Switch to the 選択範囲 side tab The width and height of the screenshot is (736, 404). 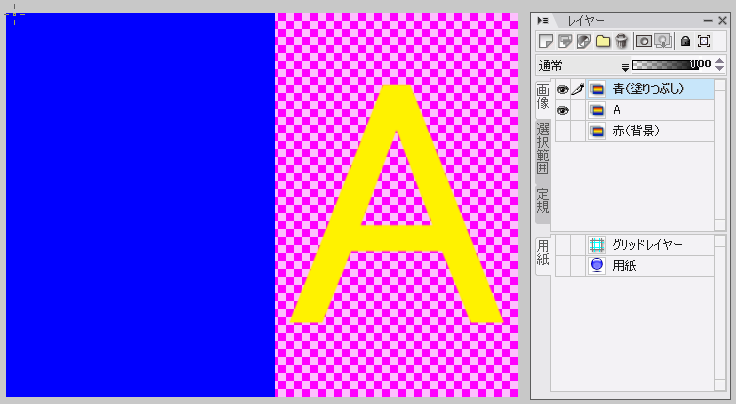point(543,148)
